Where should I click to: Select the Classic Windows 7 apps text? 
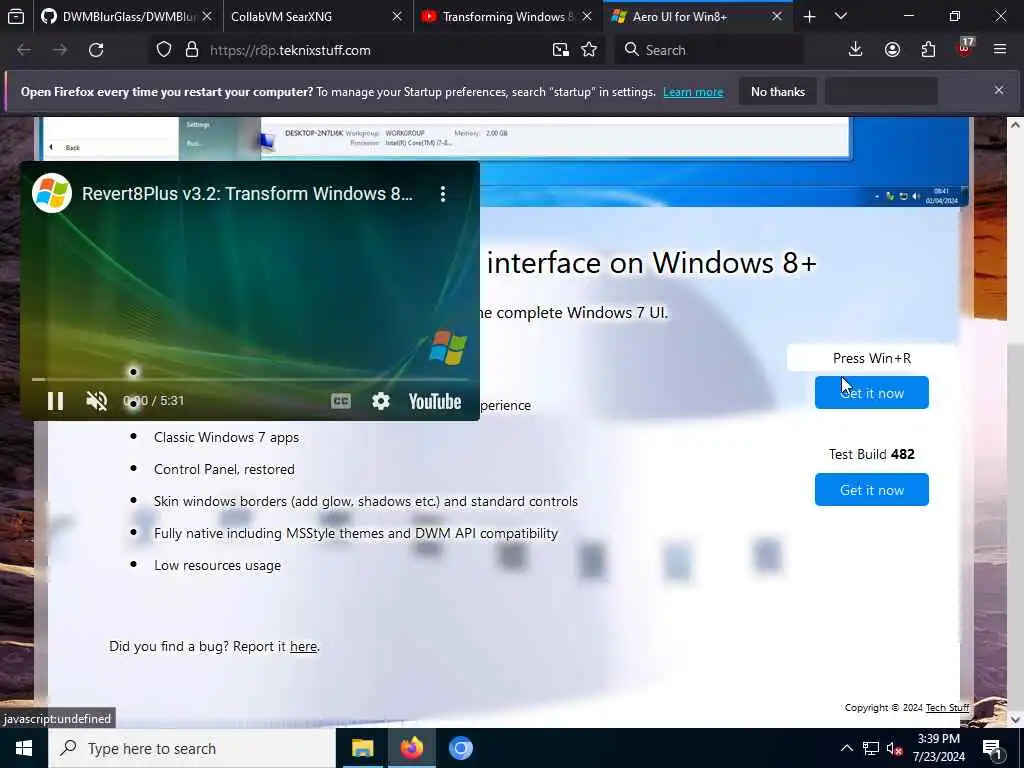pos(227,438)
